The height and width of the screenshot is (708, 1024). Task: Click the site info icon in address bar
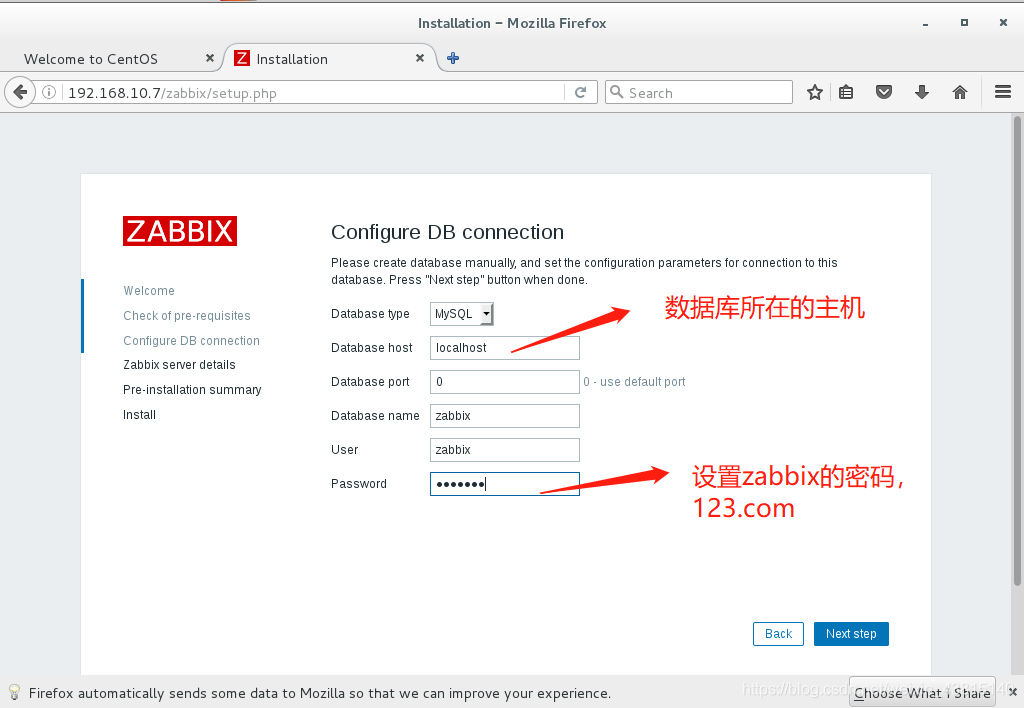[x=49, y=91]
